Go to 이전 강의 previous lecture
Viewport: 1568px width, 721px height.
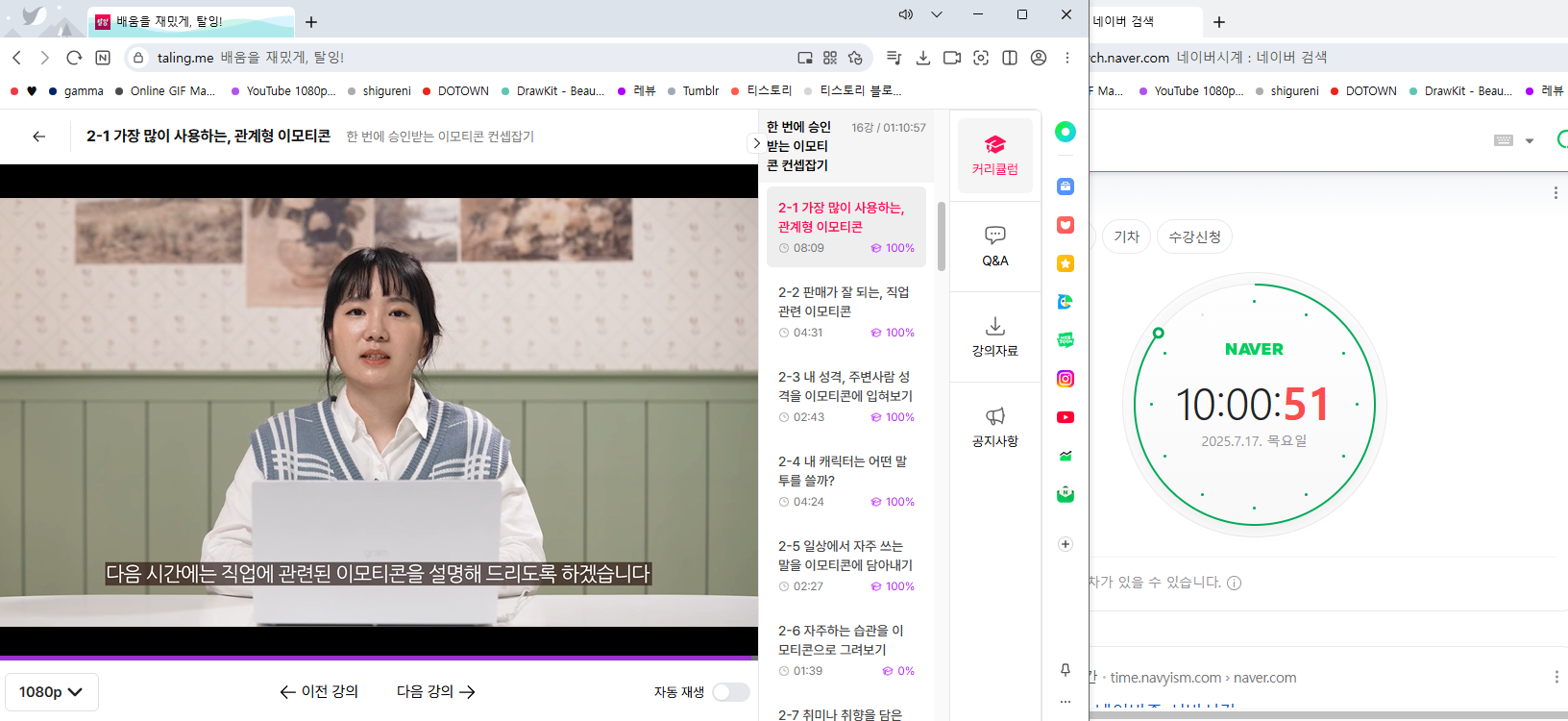point(319,691)
